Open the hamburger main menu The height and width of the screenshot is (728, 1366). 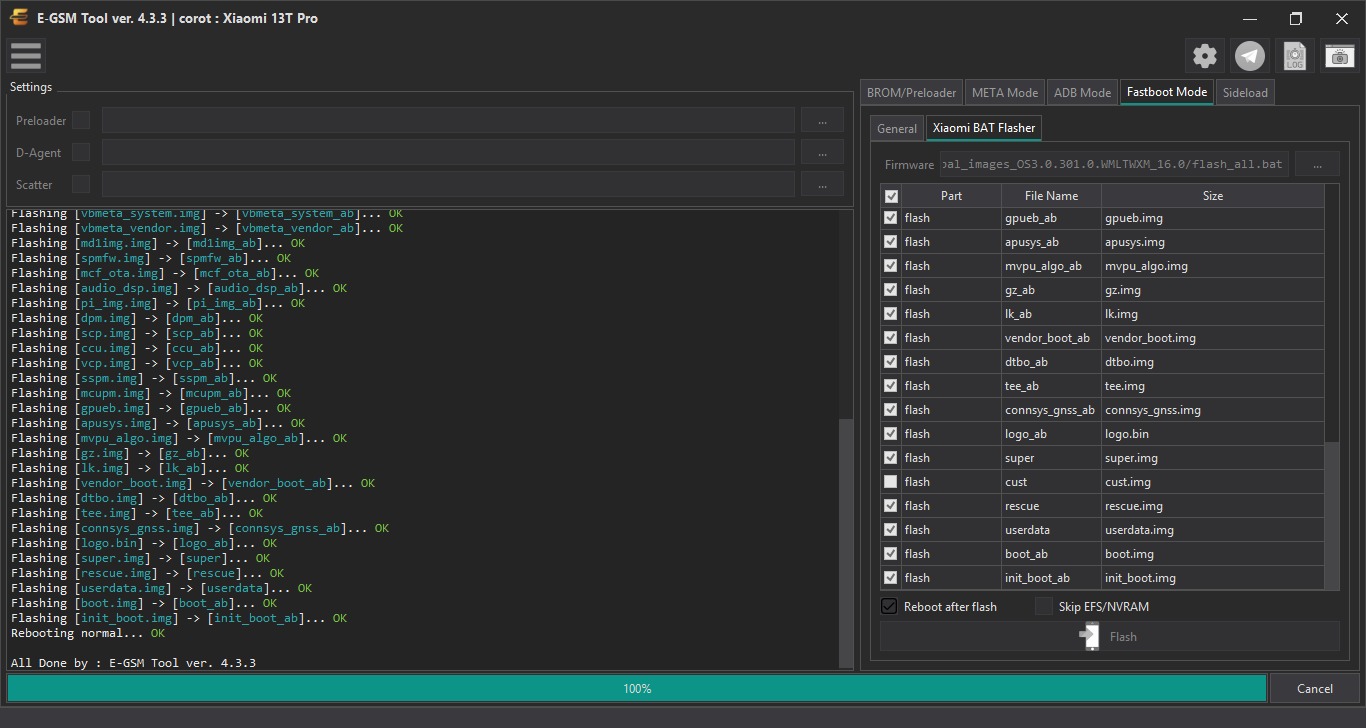coord(25,56)
